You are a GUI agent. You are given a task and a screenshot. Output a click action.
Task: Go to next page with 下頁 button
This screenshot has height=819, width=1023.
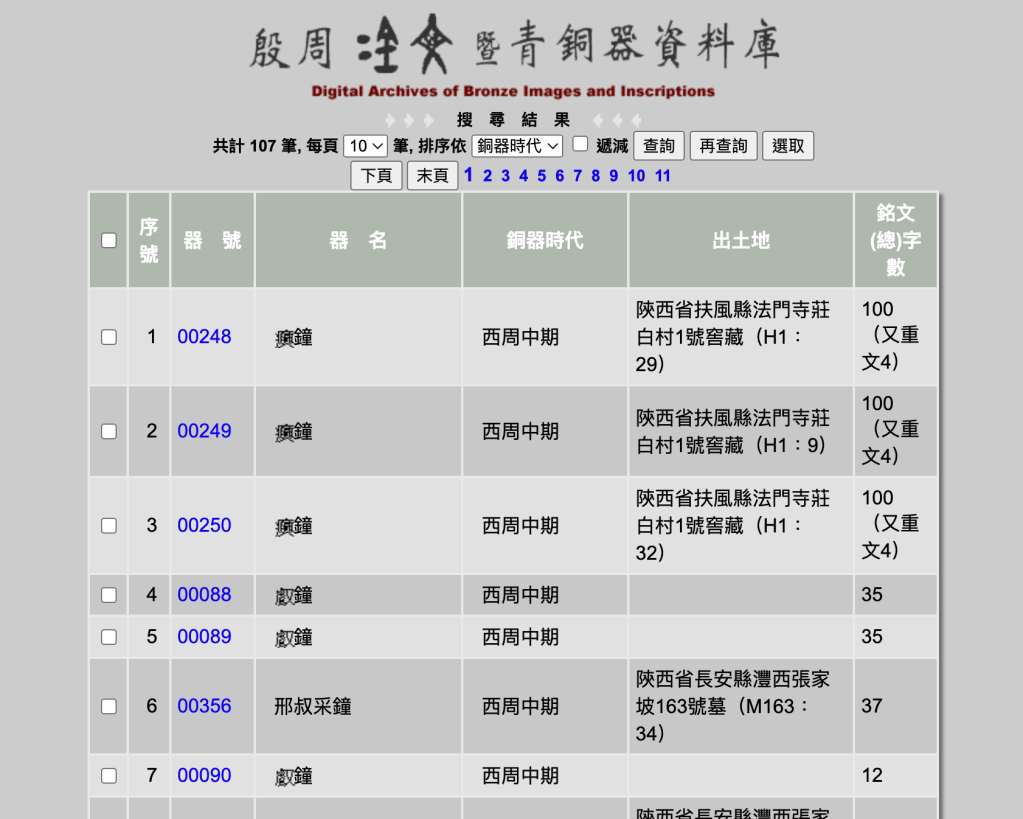pos(376,176)
